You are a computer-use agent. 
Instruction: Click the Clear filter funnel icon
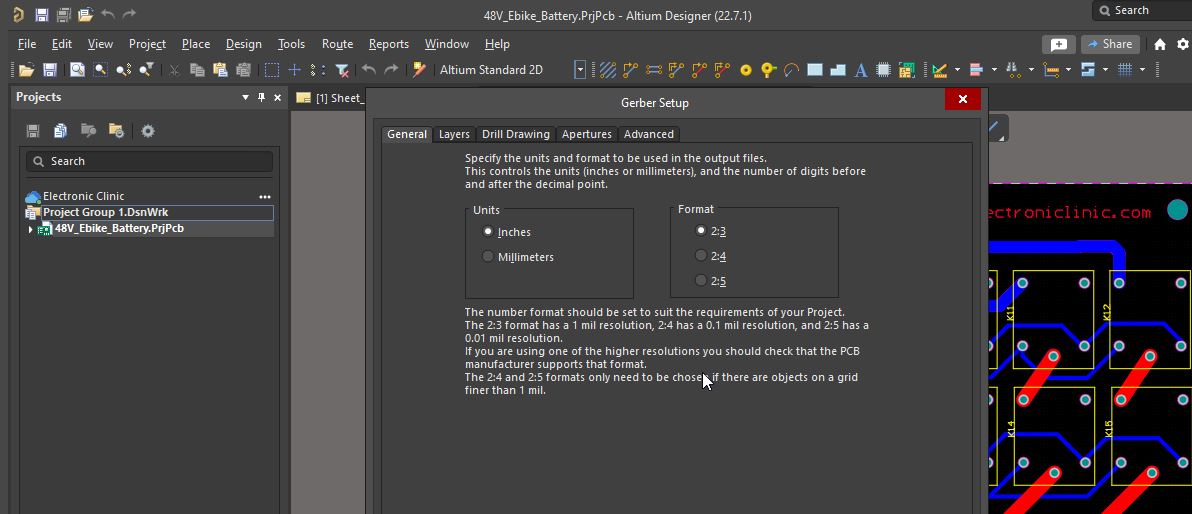click(342, 70)
